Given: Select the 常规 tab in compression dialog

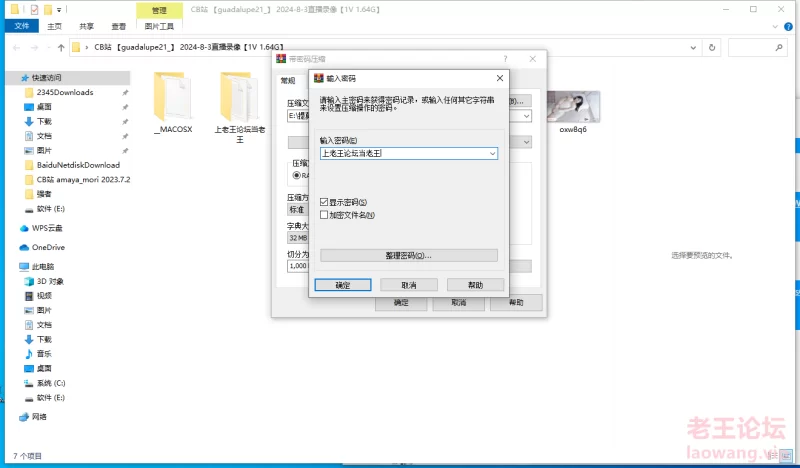Looking at the screenshot, I should [288, 80].
